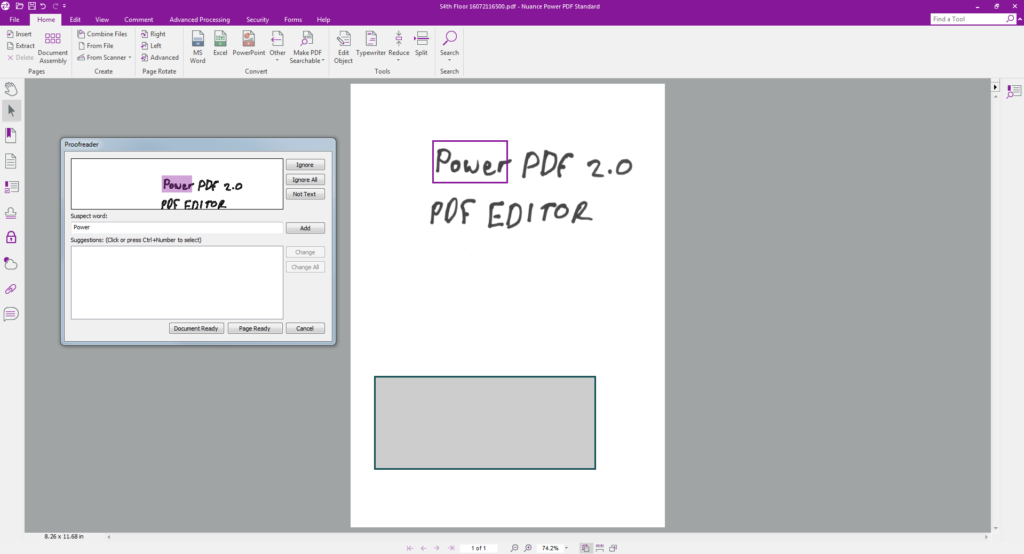The width and height of the screenshot is (1024, 554).
Task: Click Combine Files
Action: pos(102,34)
